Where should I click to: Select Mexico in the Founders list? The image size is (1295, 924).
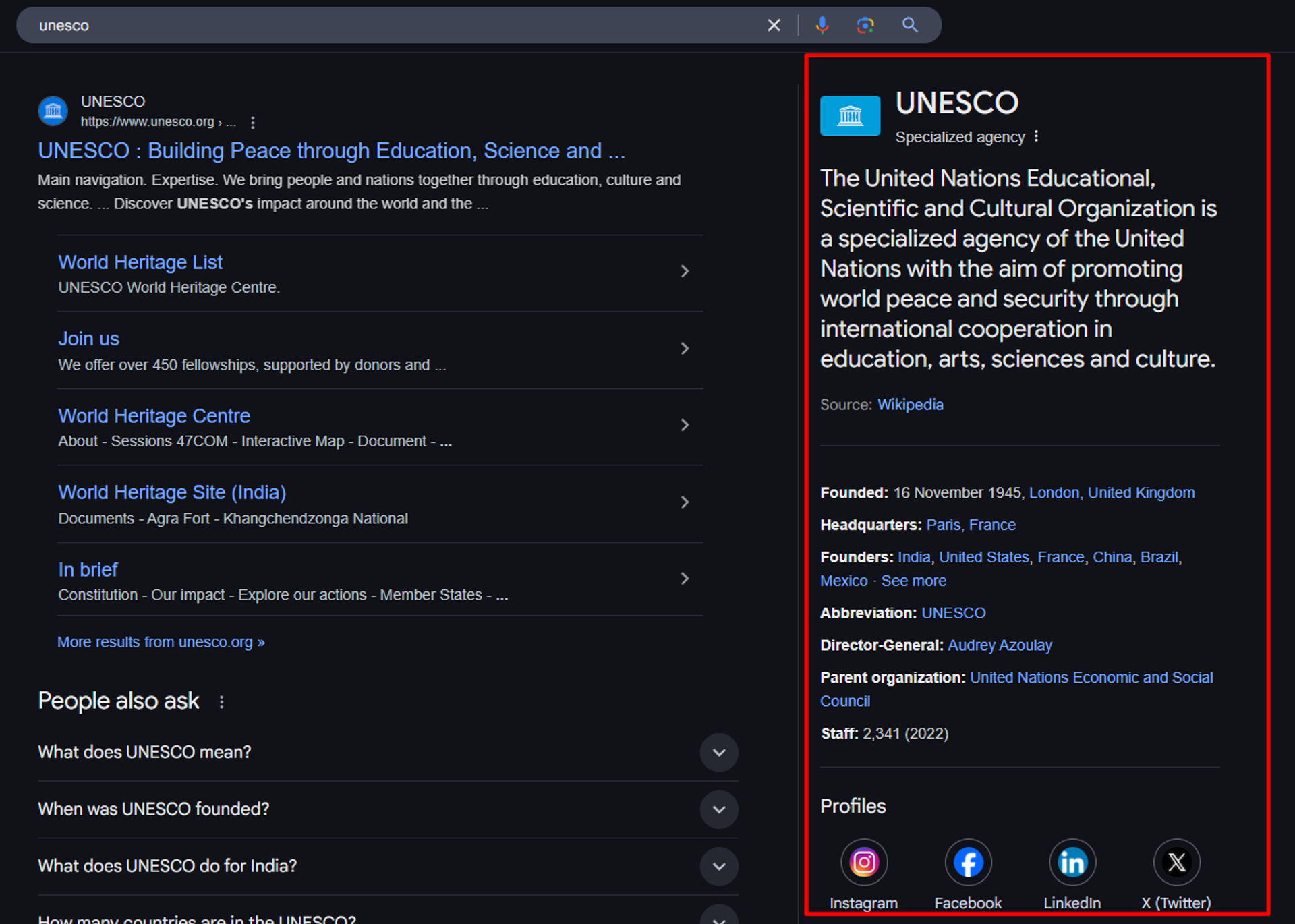[x=844, y=581]
